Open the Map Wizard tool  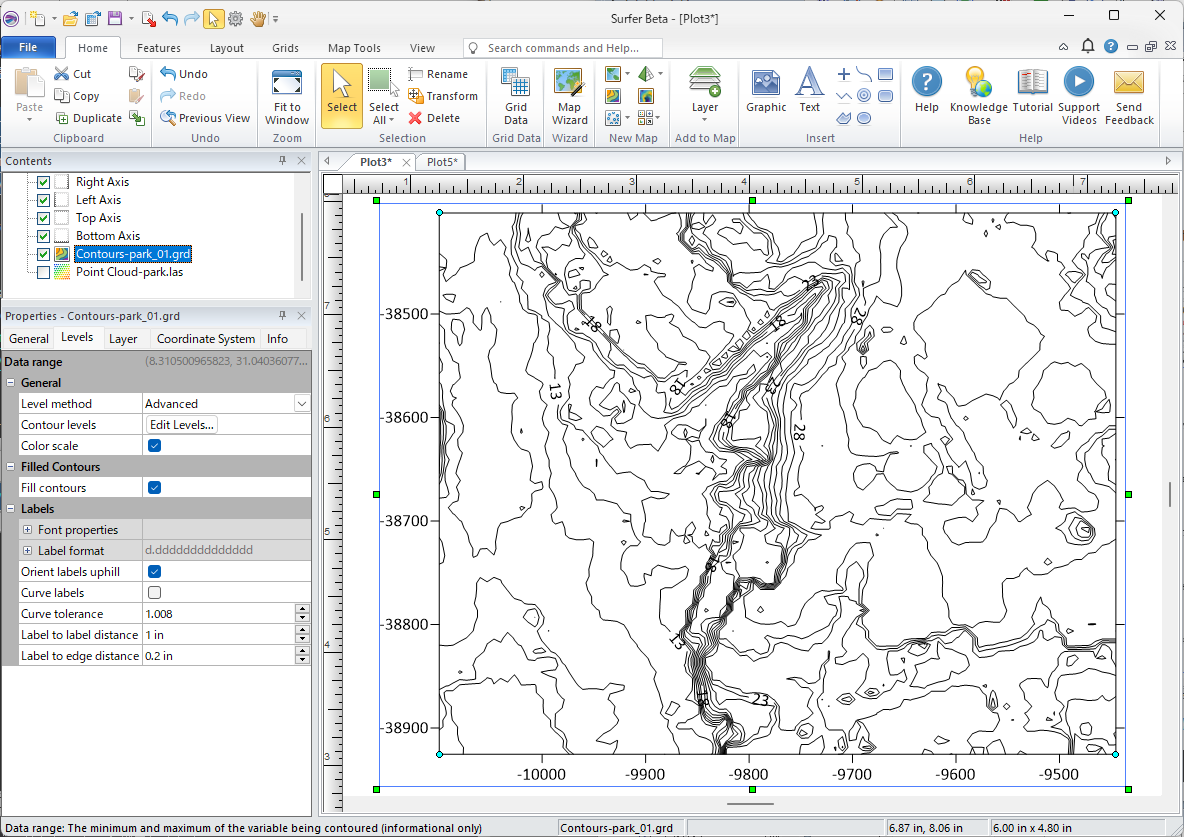pos(569,84)
